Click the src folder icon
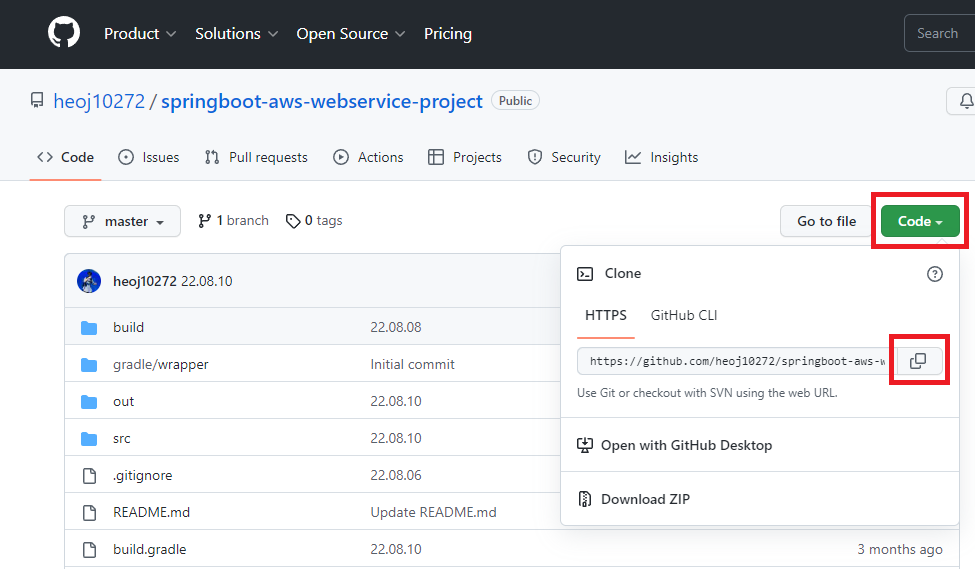Screen dimensions: 975x569 tap(89, 439)
